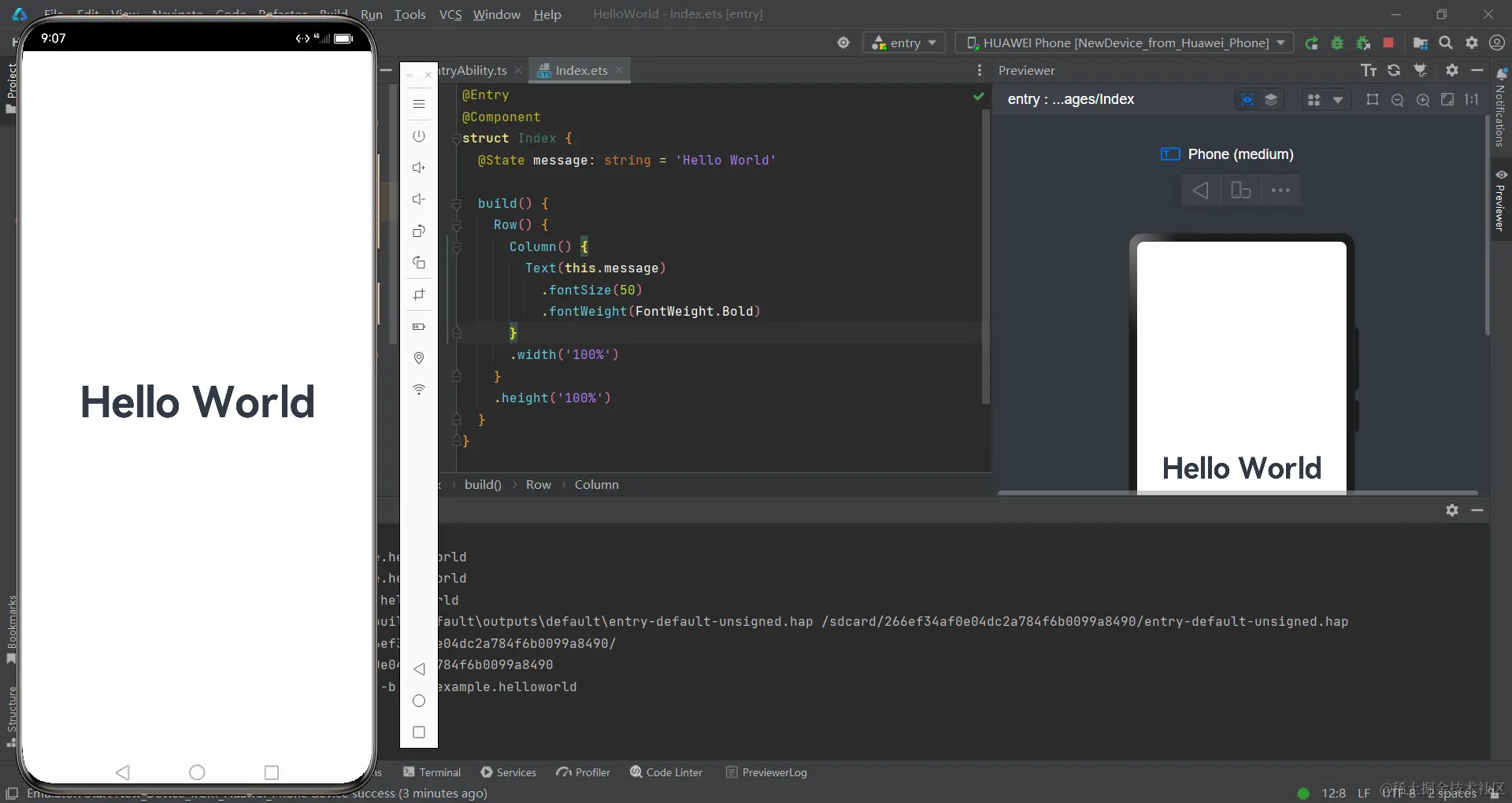Screen dimensions: 1512x803
Task: Fit the preview to screen
Action: (x=1447, y=99)
